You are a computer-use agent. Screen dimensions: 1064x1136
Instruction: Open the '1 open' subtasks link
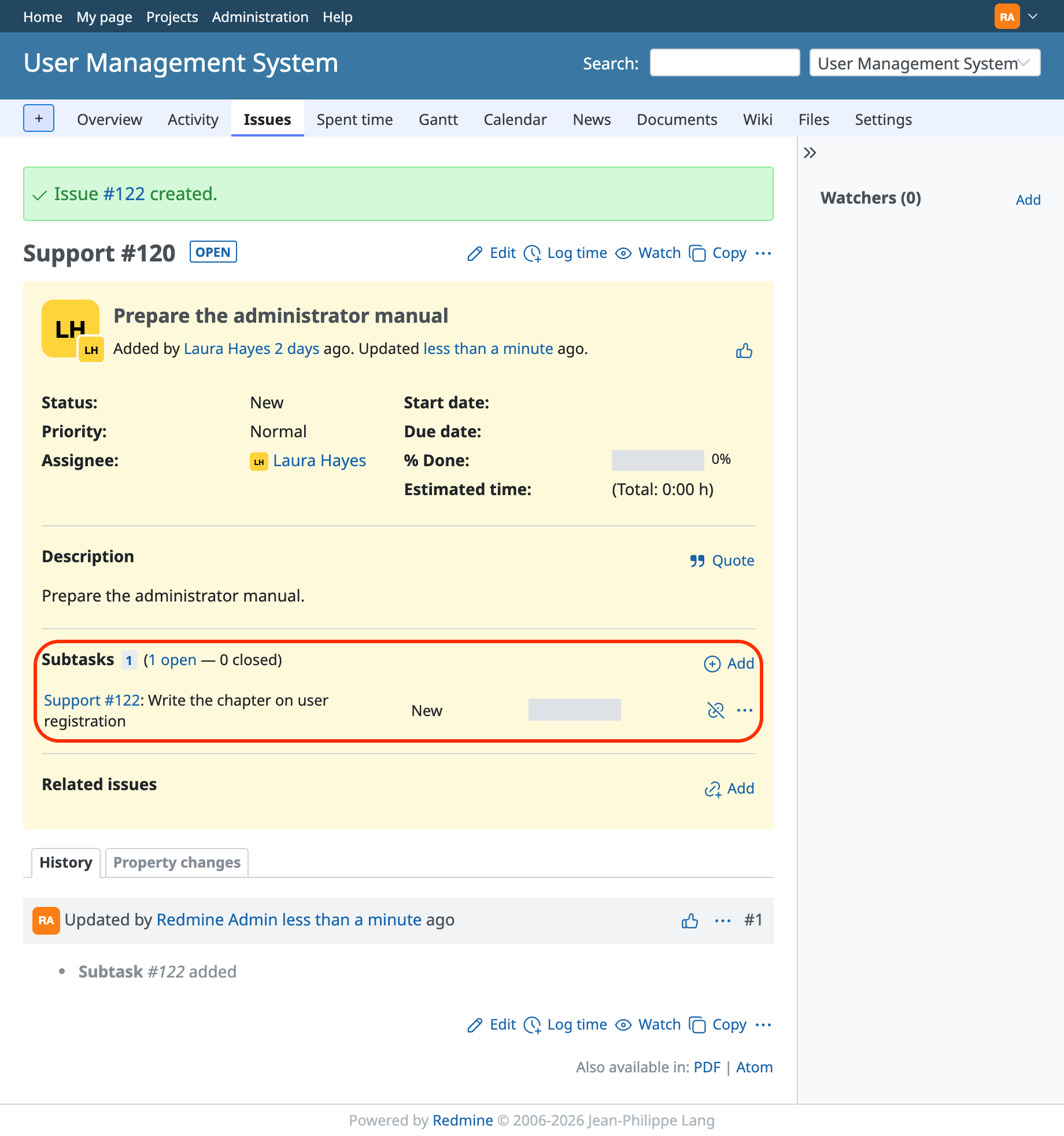tap(172, 660)
